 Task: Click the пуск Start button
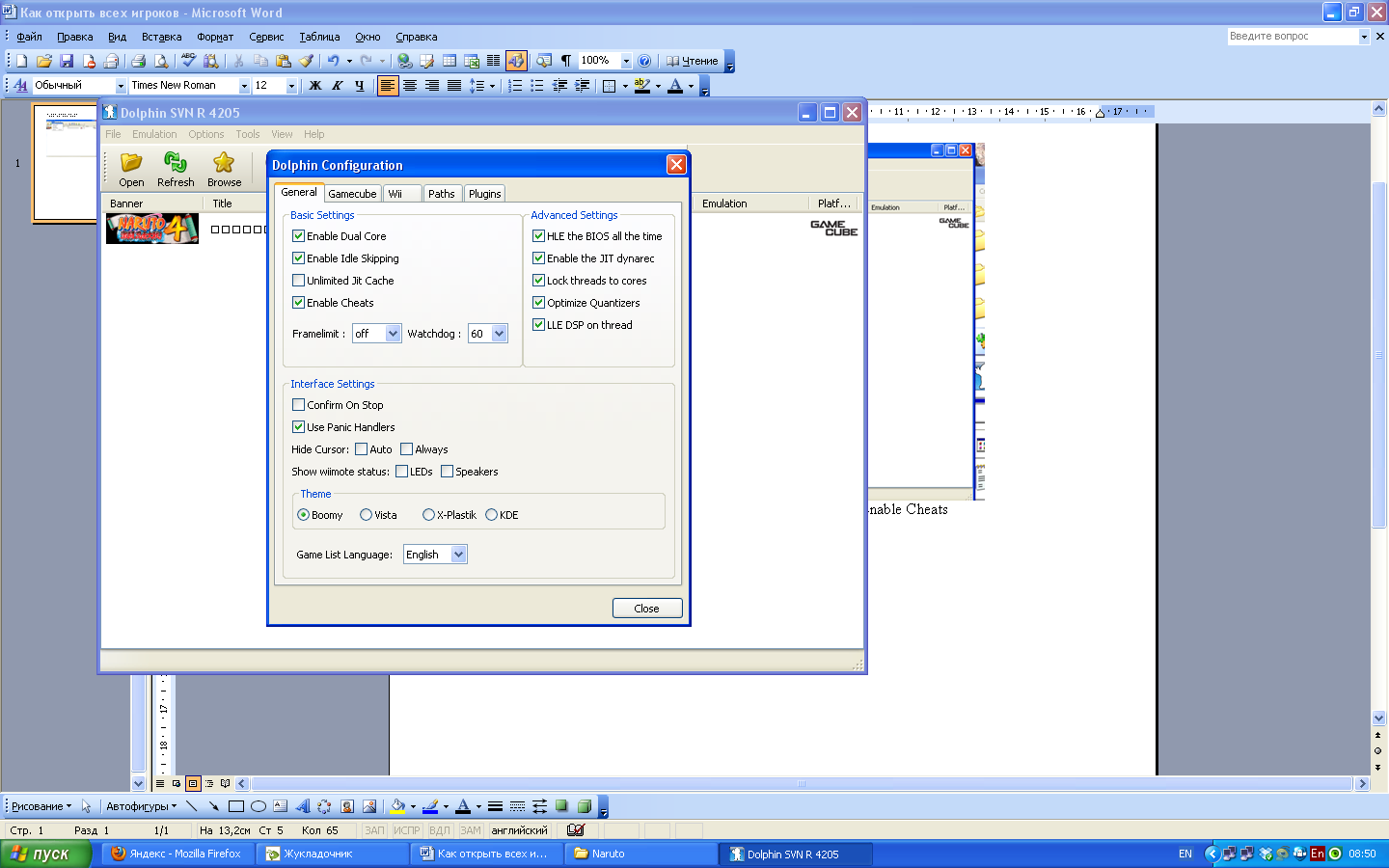point(44,854)
